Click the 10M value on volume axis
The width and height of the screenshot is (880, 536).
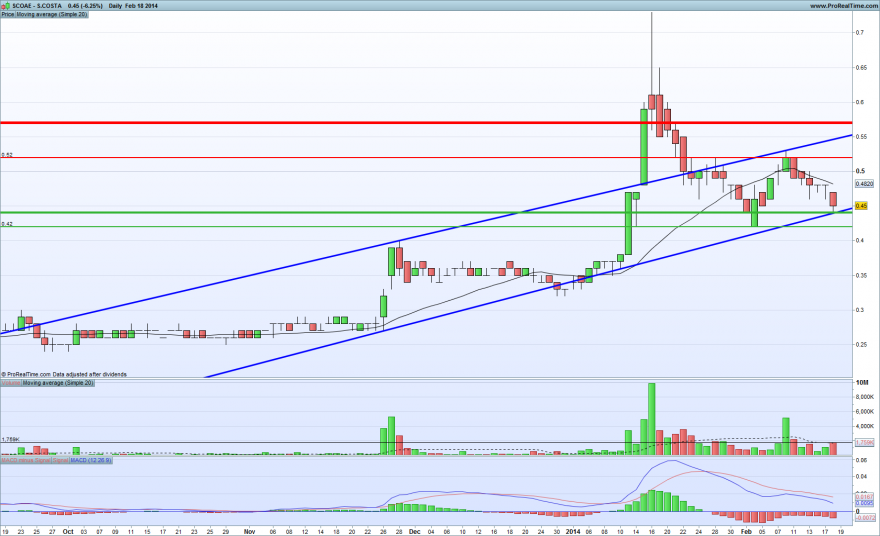[862, 382]
